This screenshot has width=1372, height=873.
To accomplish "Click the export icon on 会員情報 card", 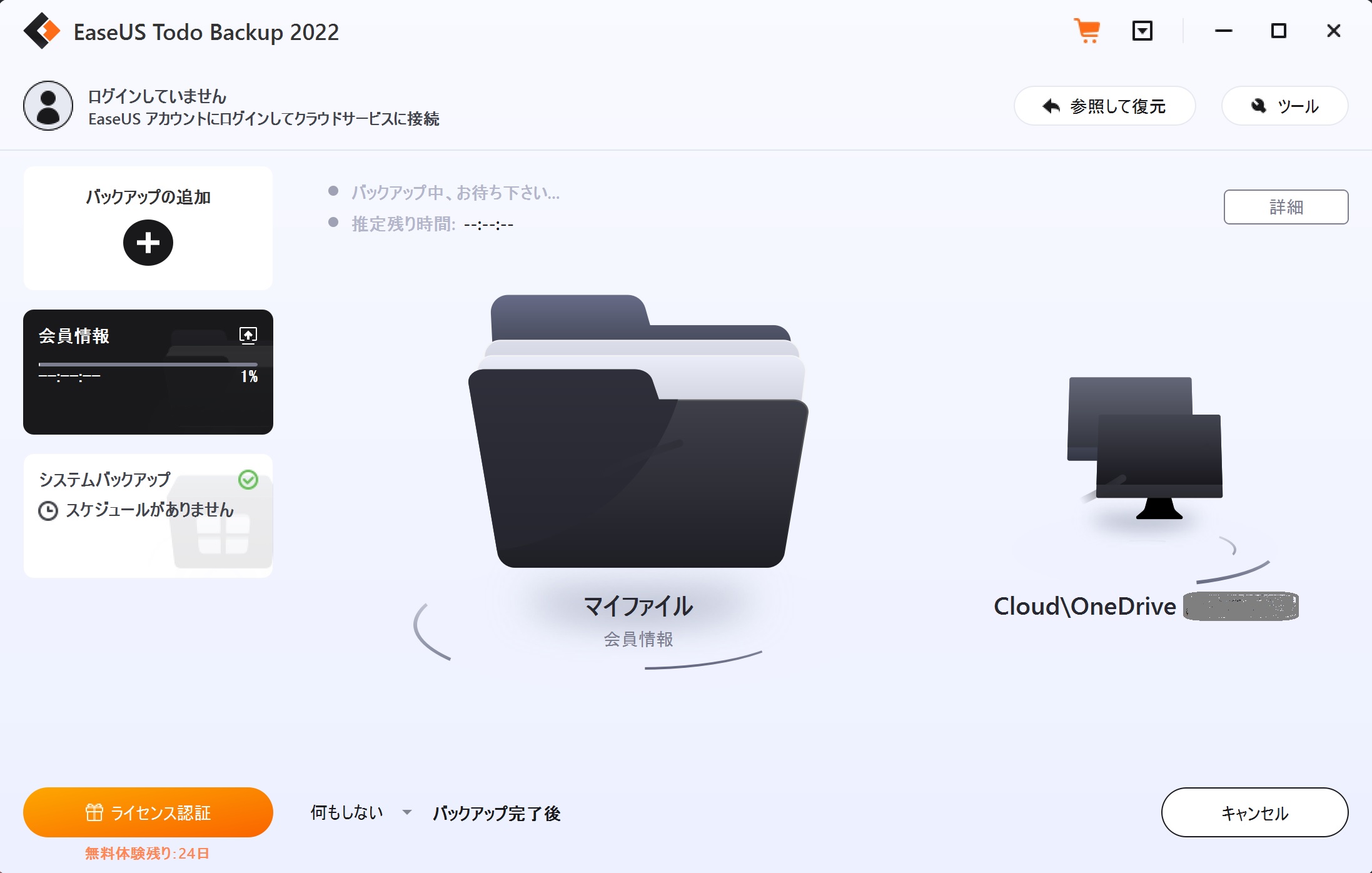I will [x=248, y=335].
